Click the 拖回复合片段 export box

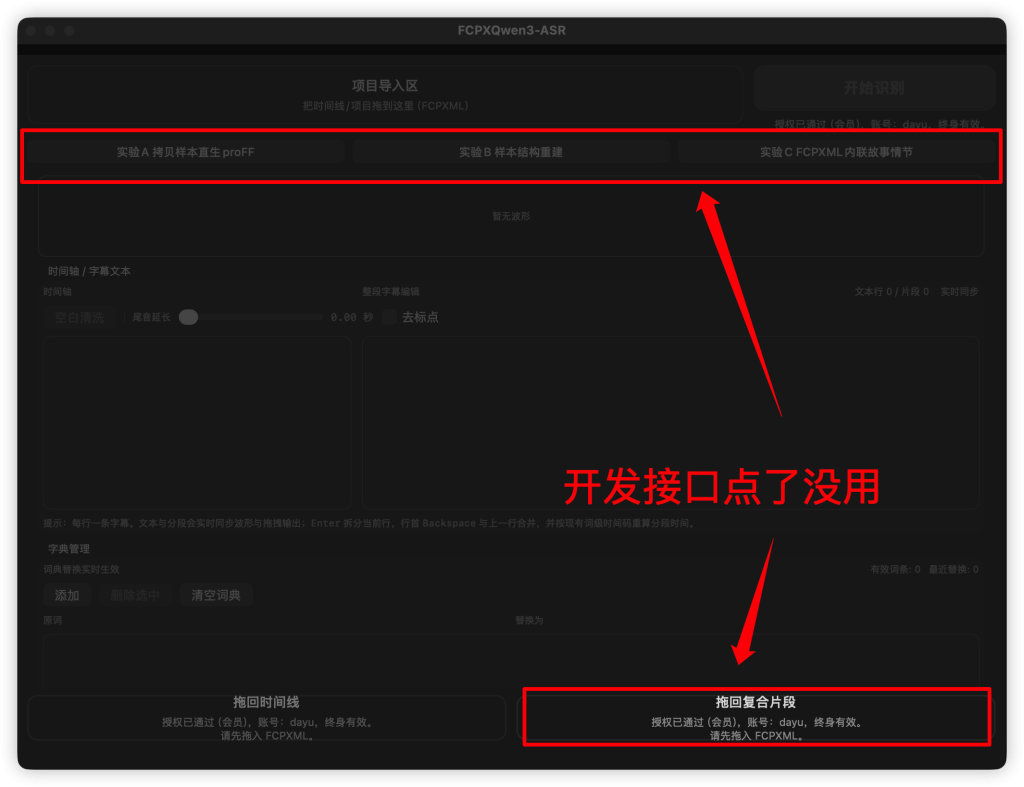756,718
